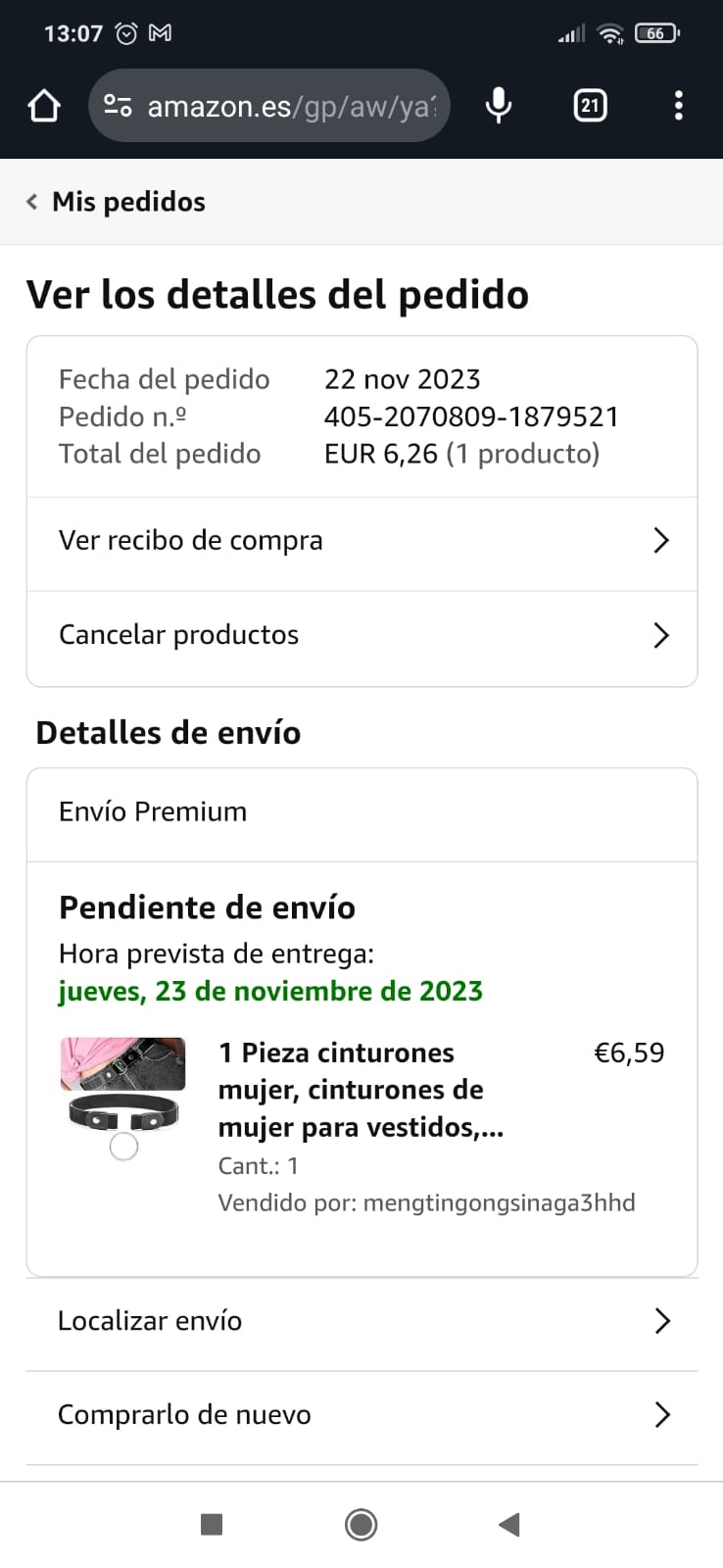Open Localizar envío tracking
723x1568 pixels.
[x=150, y=1321]
